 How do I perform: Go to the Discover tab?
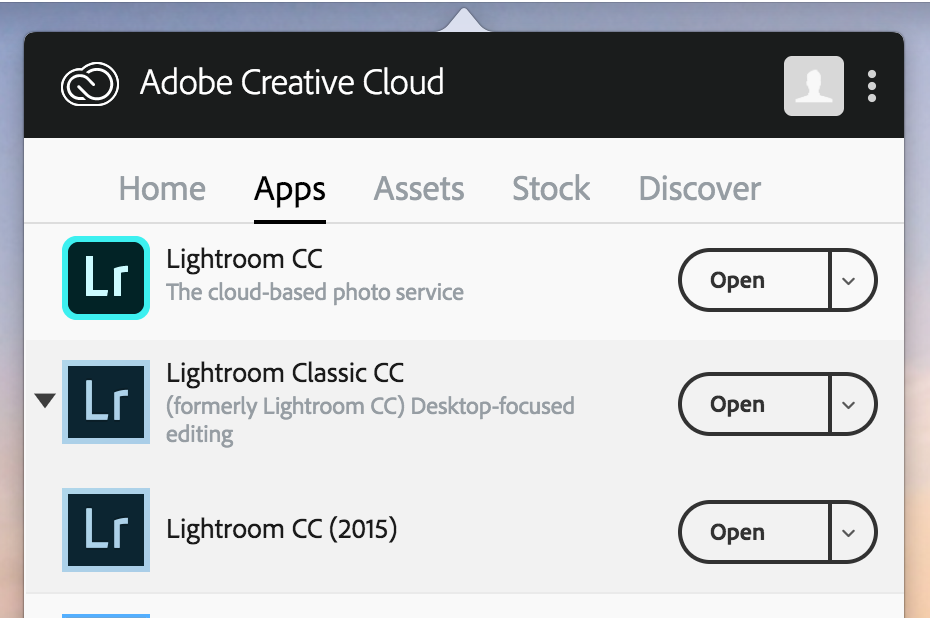[x=699, y=189]
